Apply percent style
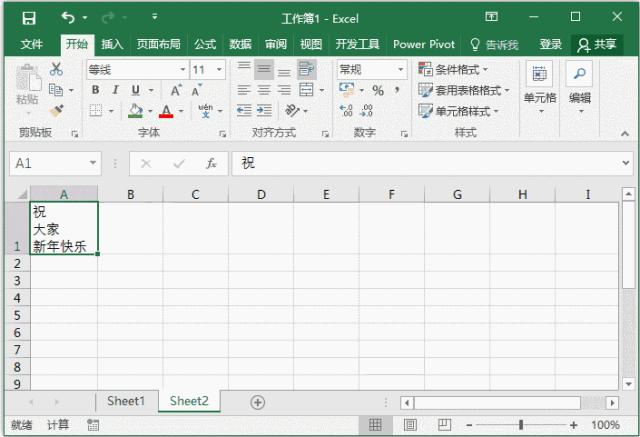Screen dimensions: 640x437 [x=378, y=90]
